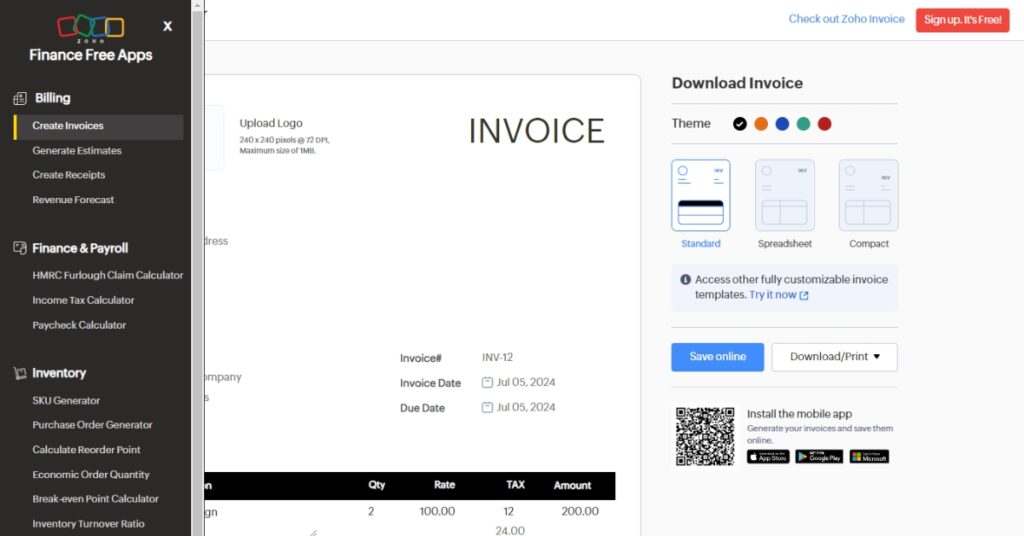The width and height of the screenshot is (1024, 536).
Task: Click the Microsoft Store download badge
Action: 869,457
